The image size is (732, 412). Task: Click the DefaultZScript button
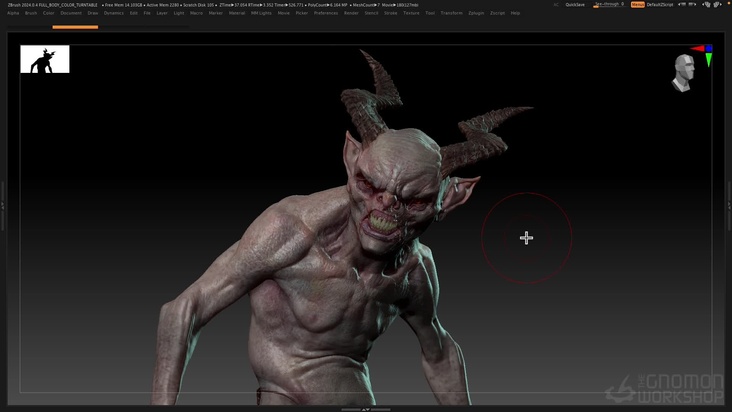pyautogui.click(x=660, y=5)
